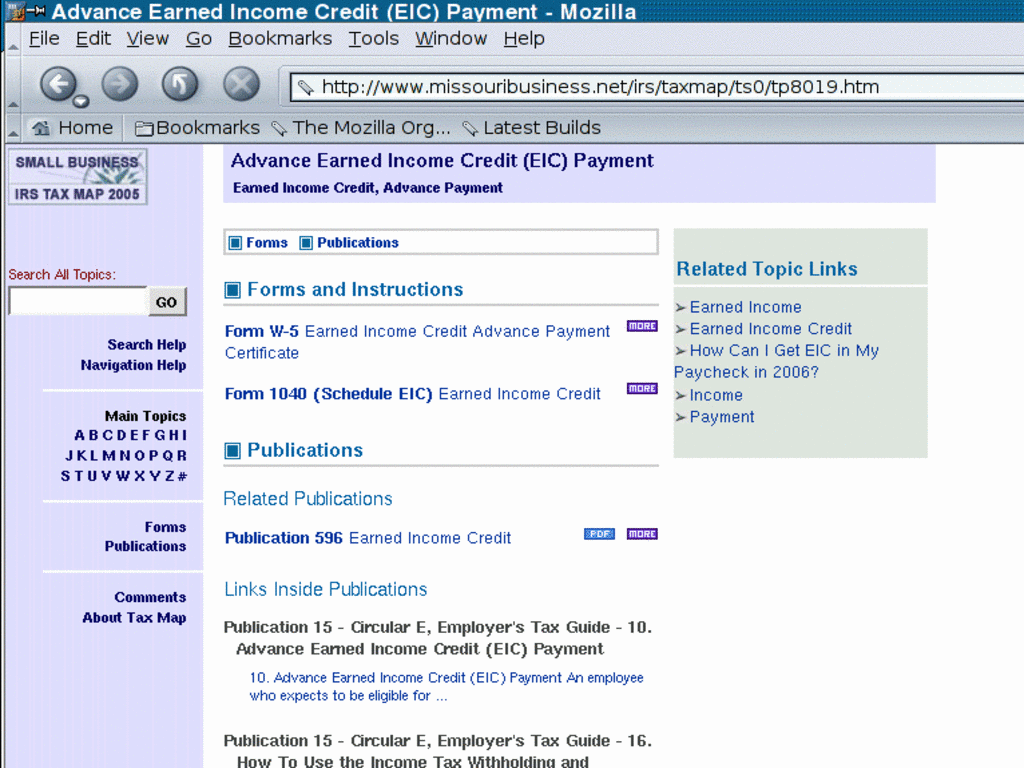The width and height of the screenshot is (1024, 768).
Task: Click the Stop loading button
Action: coord(241,84)
